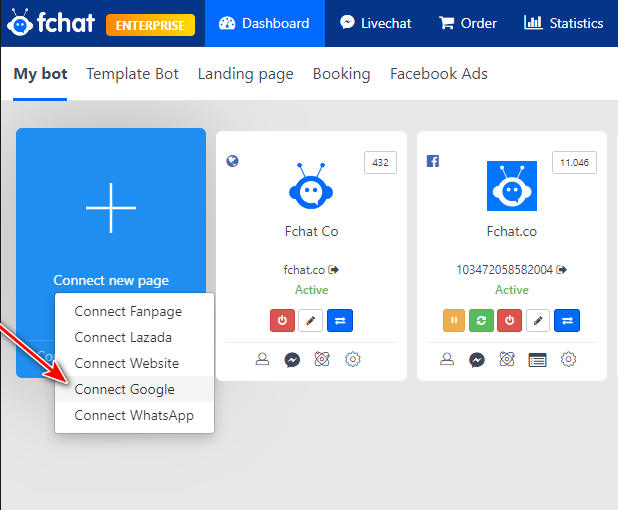The image size is (618, 510).
Task: Click the ENTERPRISE badge
Action: pos(150,25)
